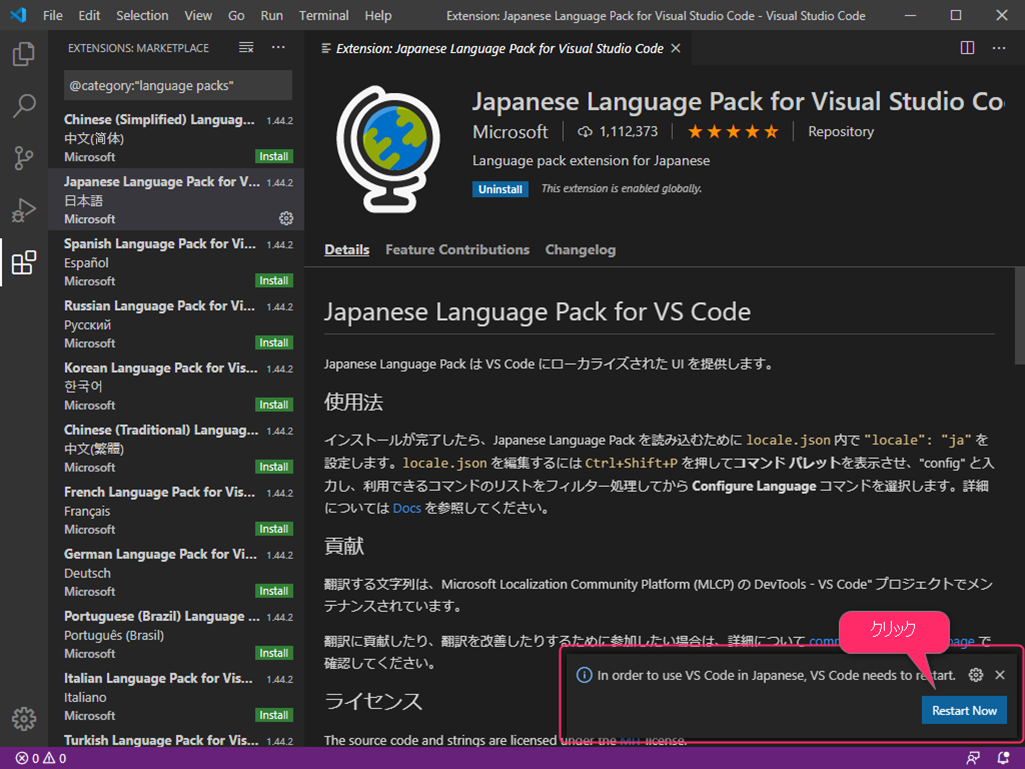Install the German Language Pack
Image resolution: width=1025 pixels, height=769 pixels.
[274, 591]
